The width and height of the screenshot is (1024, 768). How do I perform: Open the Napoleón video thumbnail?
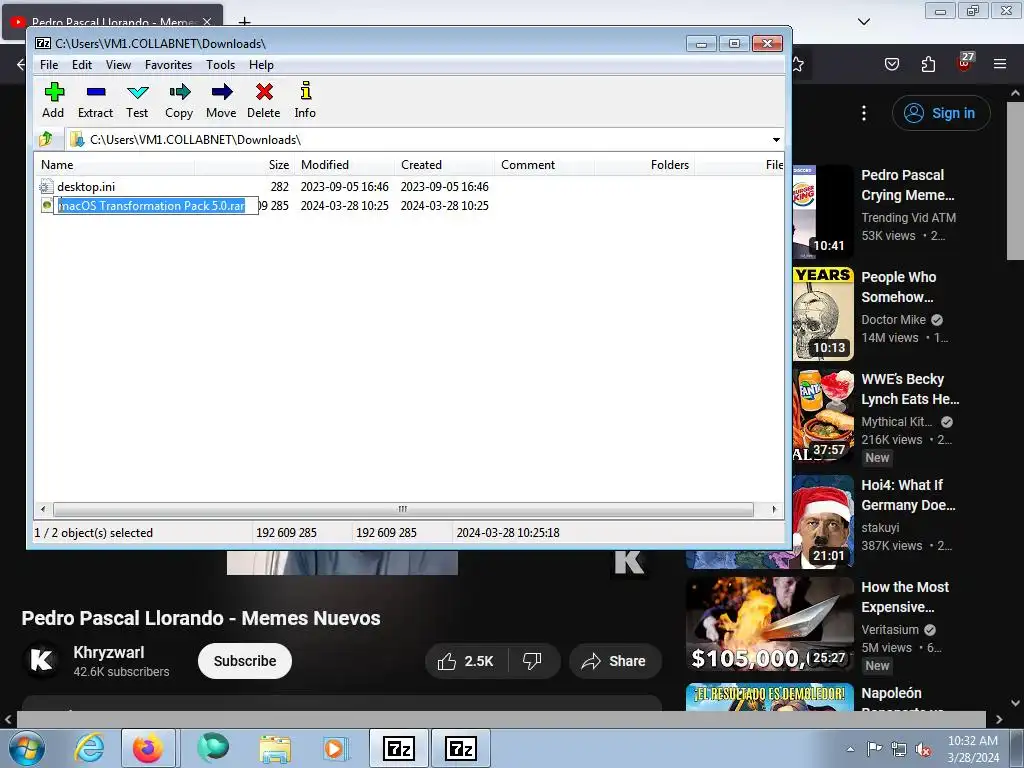(x=770, y=697)
